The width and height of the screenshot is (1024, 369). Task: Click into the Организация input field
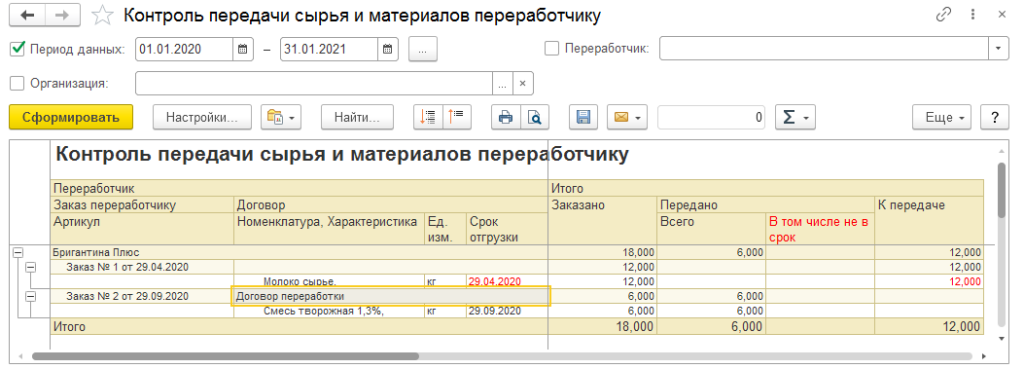313,84
